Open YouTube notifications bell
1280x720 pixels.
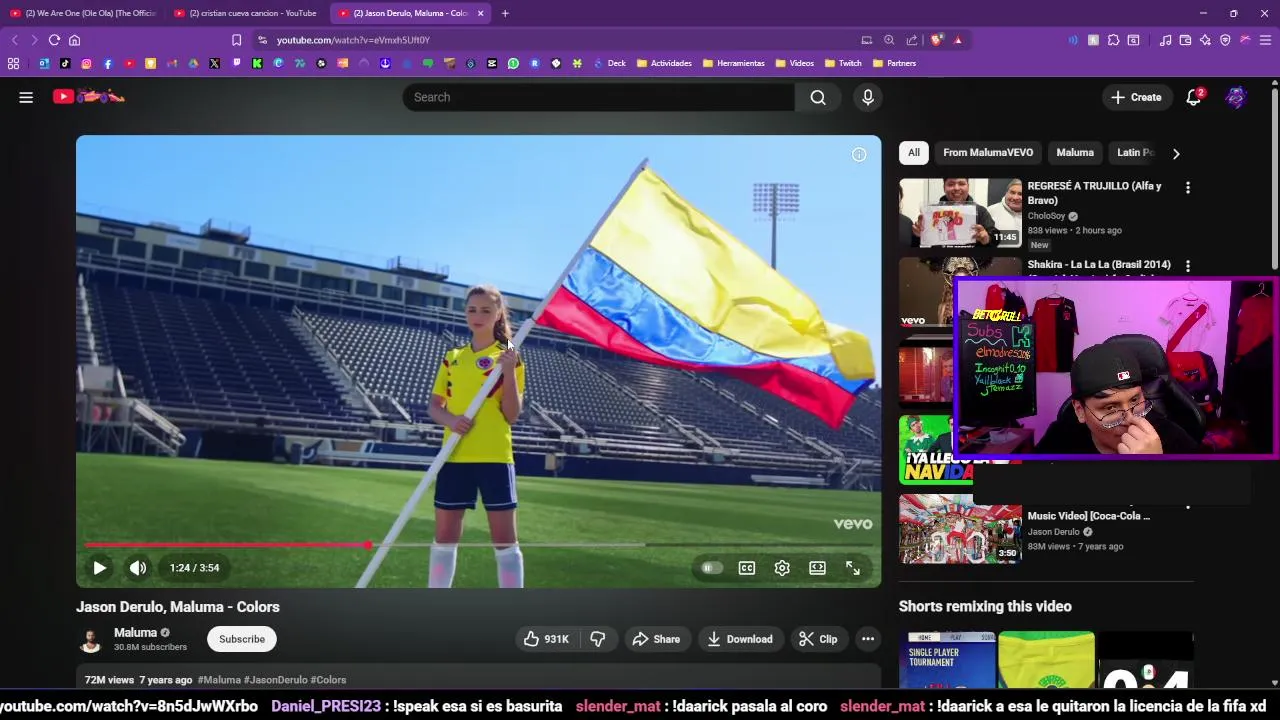click(1193, 97)
